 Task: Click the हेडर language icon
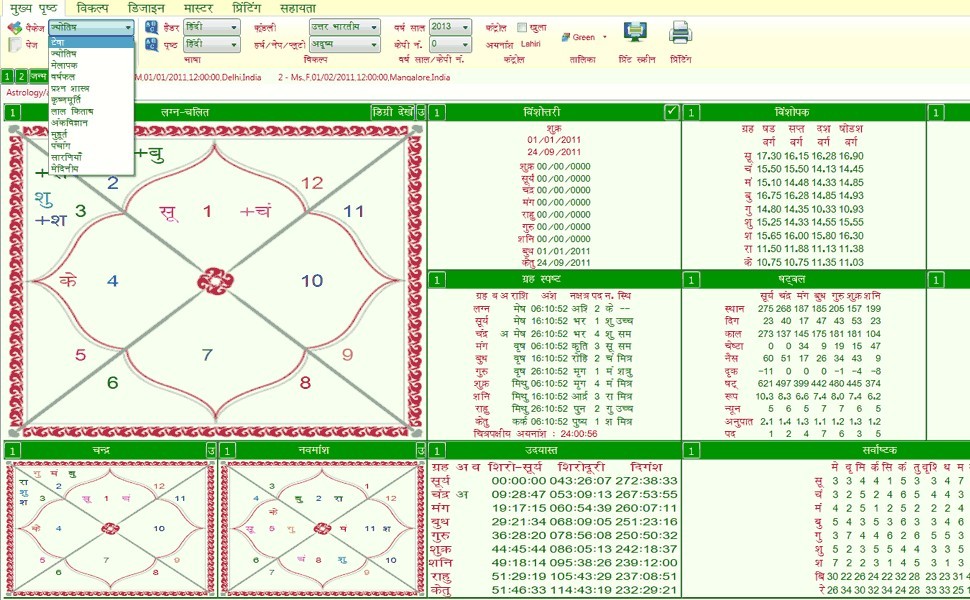(152, 27)
